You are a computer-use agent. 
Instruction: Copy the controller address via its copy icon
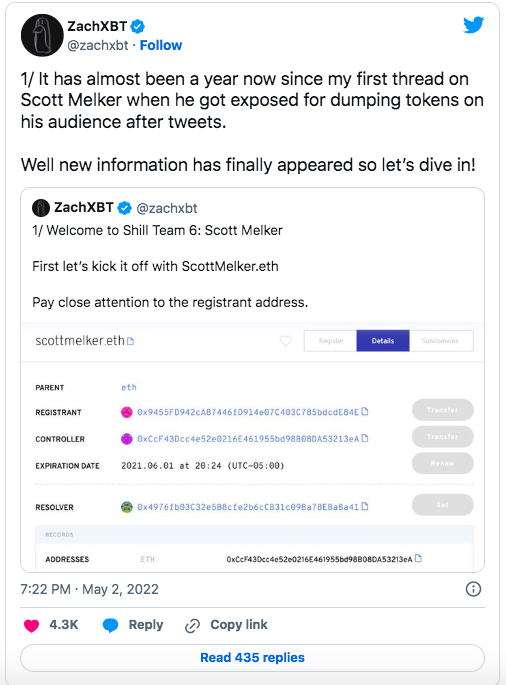365,438
